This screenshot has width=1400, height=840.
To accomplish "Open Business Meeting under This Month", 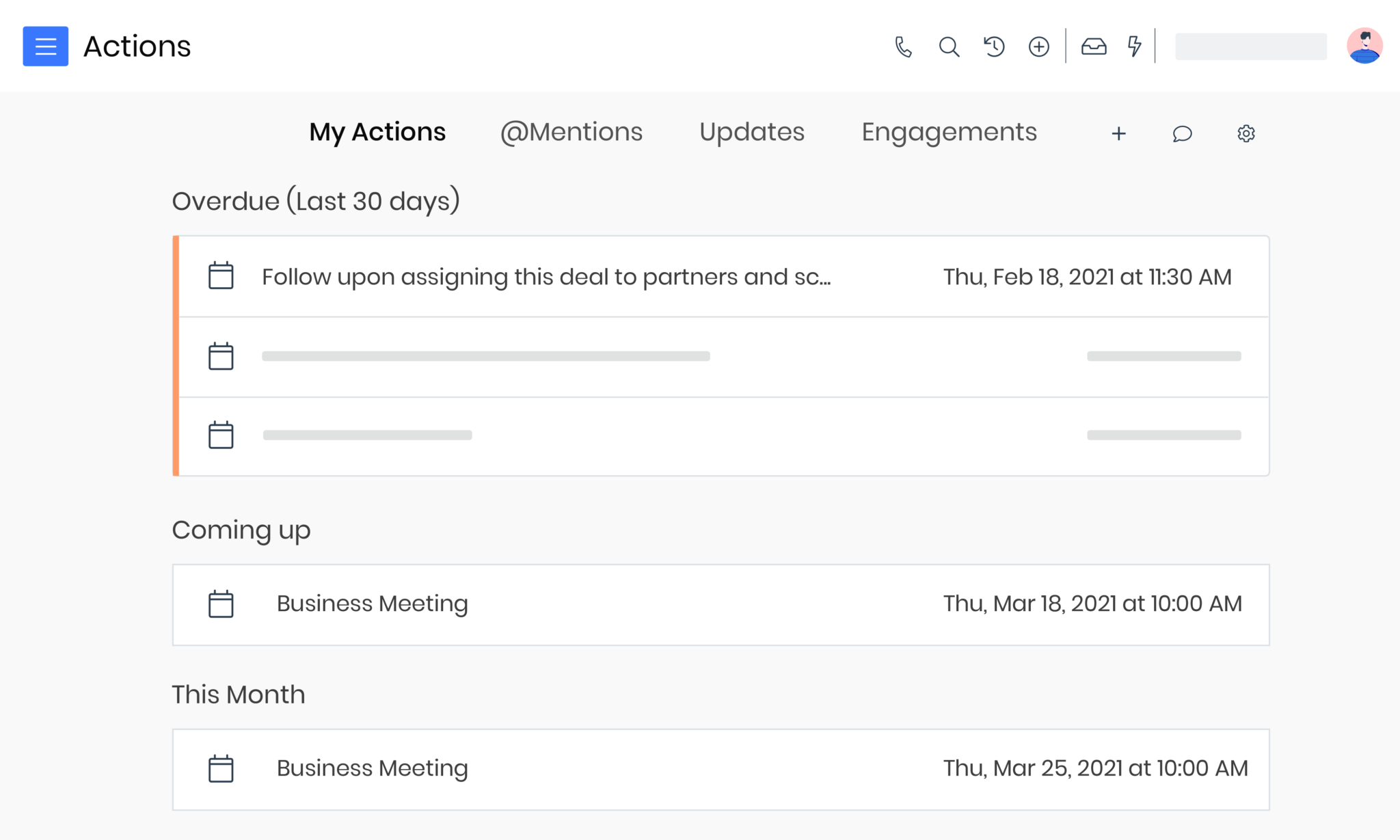I will pos(371,768).
